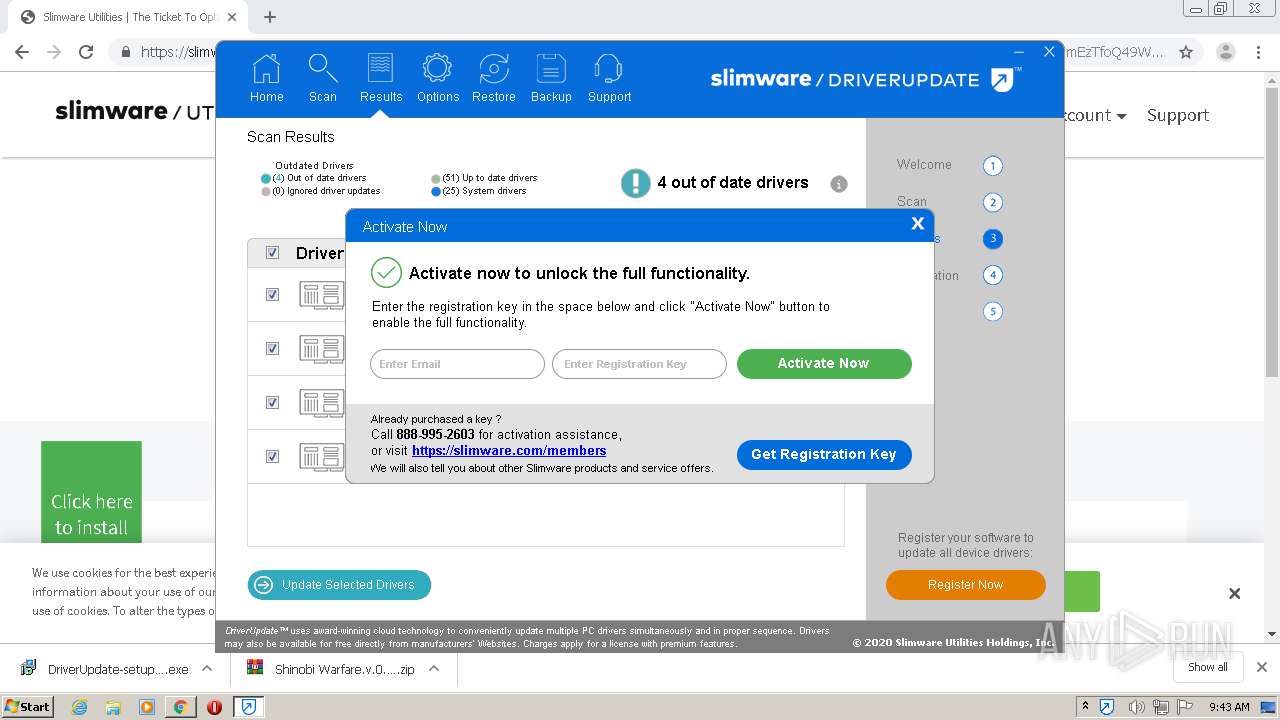Expand Shinobi Warfare zip download options arrow

click(x=434, y=669)
